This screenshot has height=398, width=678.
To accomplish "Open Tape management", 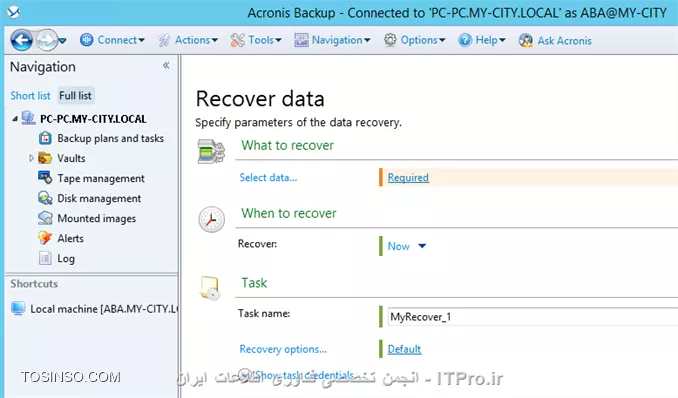I will point(101,178).
